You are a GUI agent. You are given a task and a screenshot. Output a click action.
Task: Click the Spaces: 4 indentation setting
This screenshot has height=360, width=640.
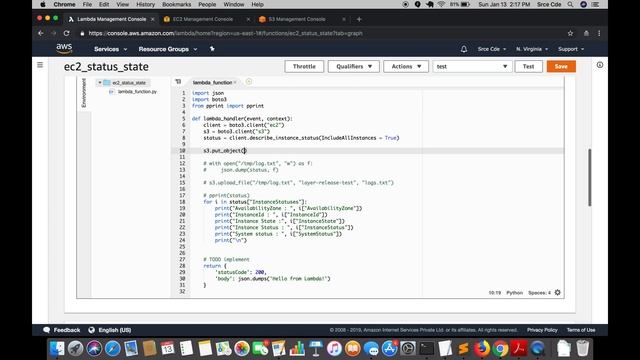point(539,293)
